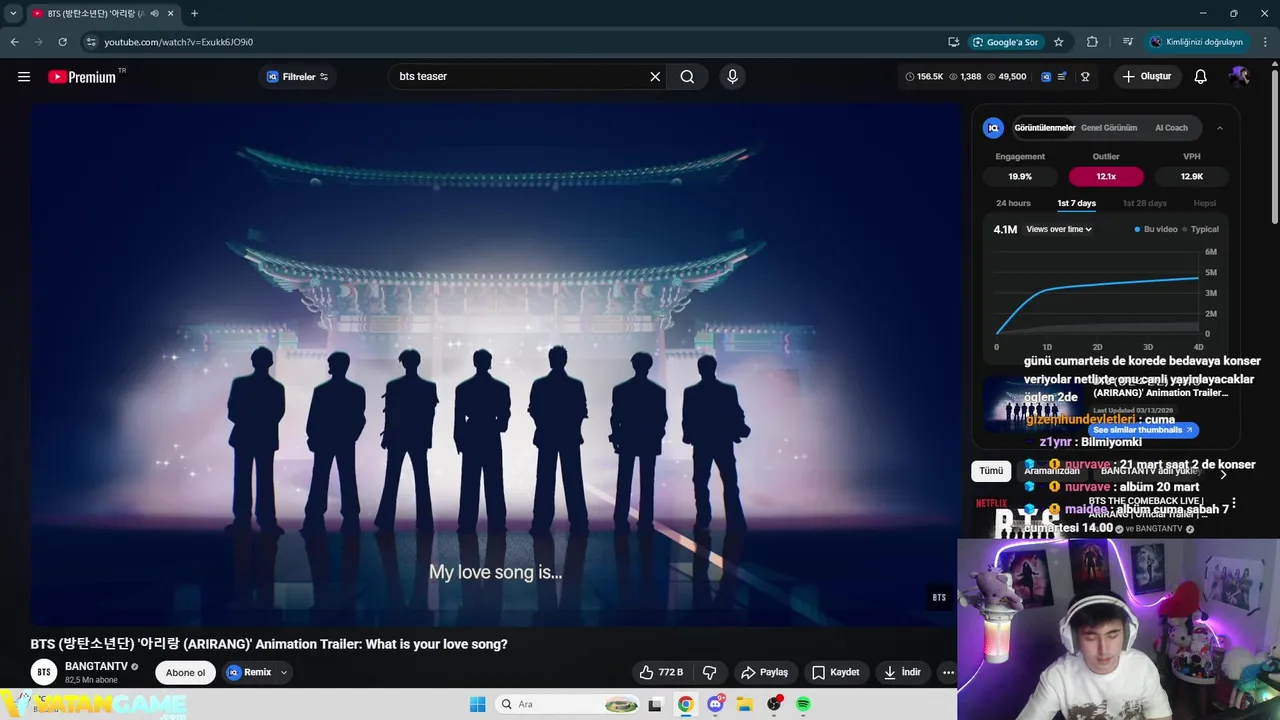This screenshot has width=1280, height=720.
Task: Click the Outlier 12.1x pill
Action: click(1106, 176)
